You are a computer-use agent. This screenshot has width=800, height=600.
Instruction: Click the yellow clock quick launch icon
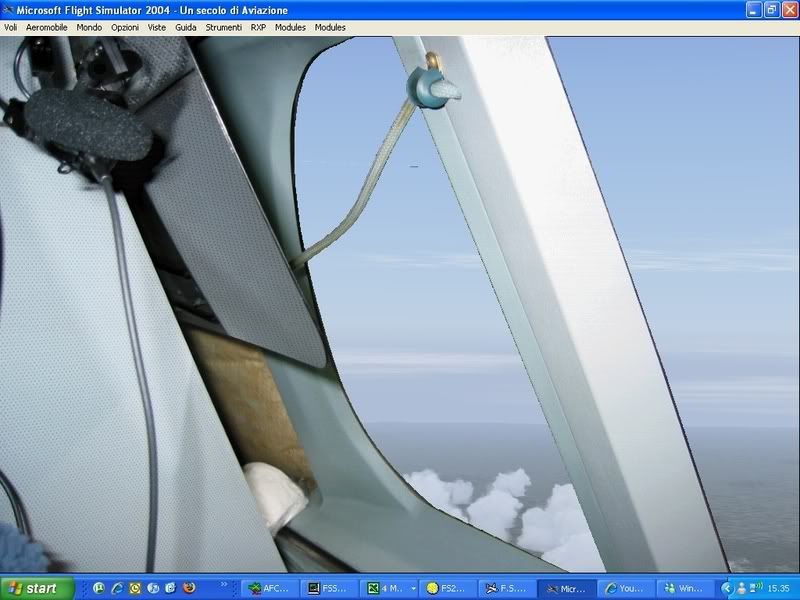click(x=135, y=588)
